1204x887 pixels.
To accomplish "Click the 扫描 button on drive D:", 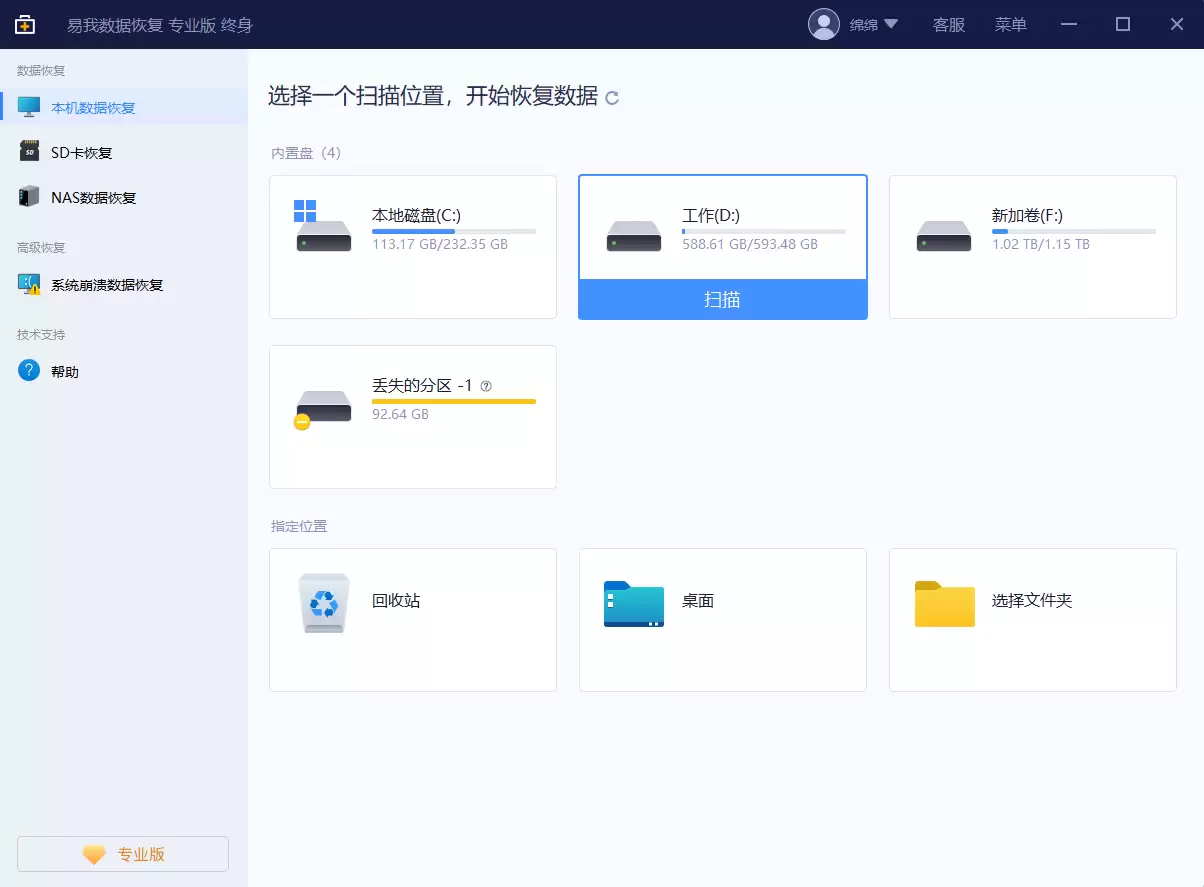I will (722, 300).
